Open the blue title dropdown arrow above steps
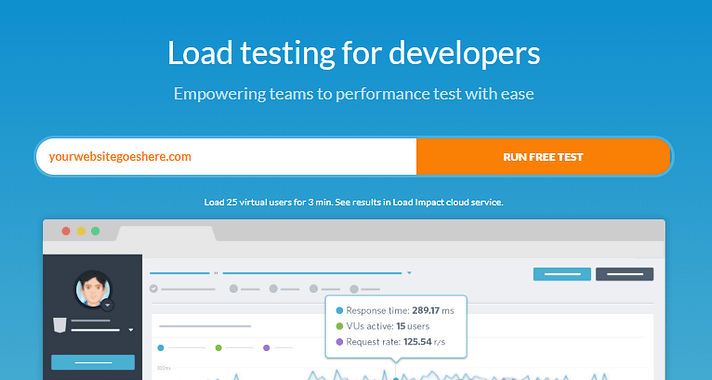The image size is (712, 380). coord(409,273)
